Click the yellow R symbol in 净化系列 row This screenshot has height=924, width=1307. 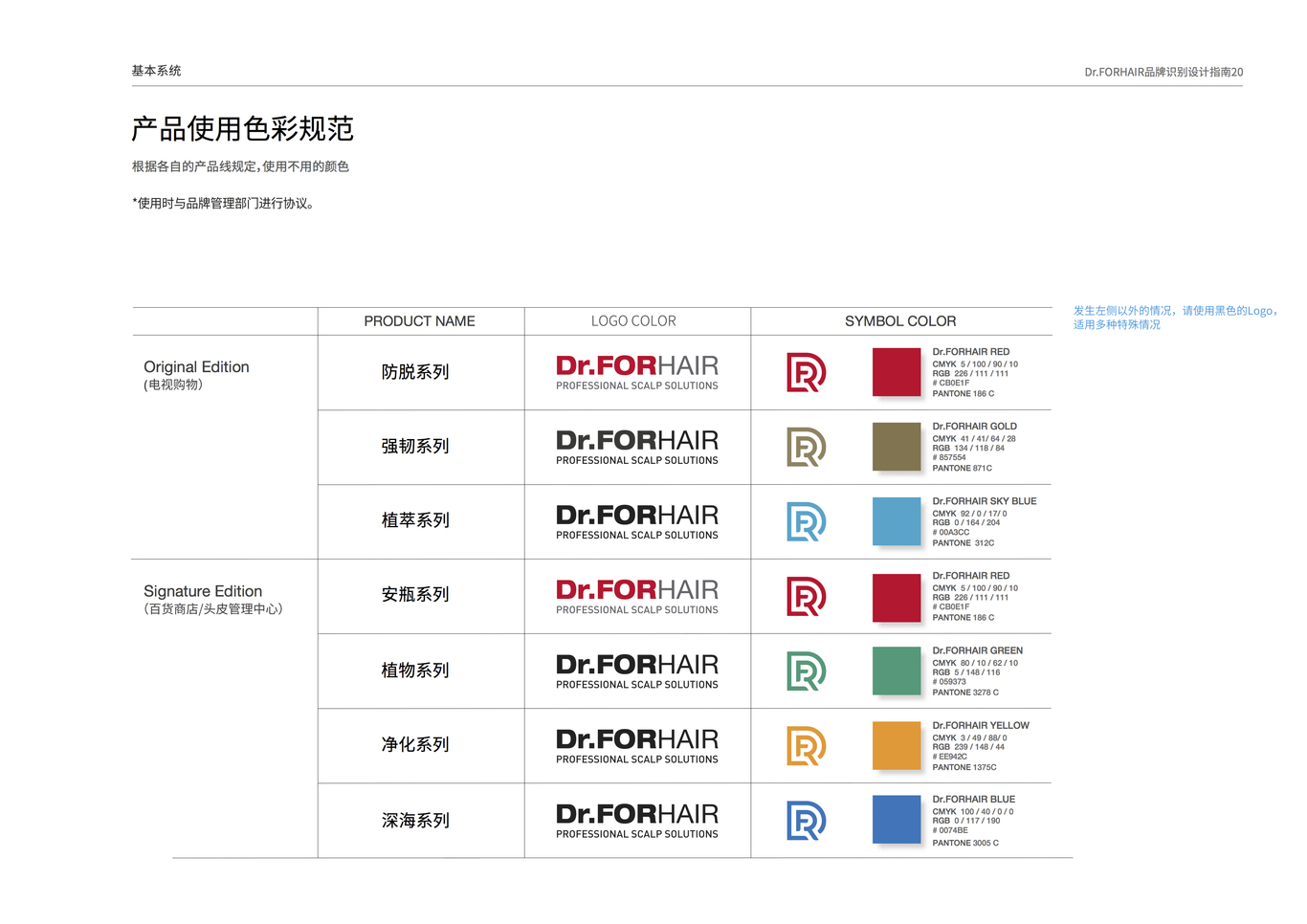click(806, 746)
